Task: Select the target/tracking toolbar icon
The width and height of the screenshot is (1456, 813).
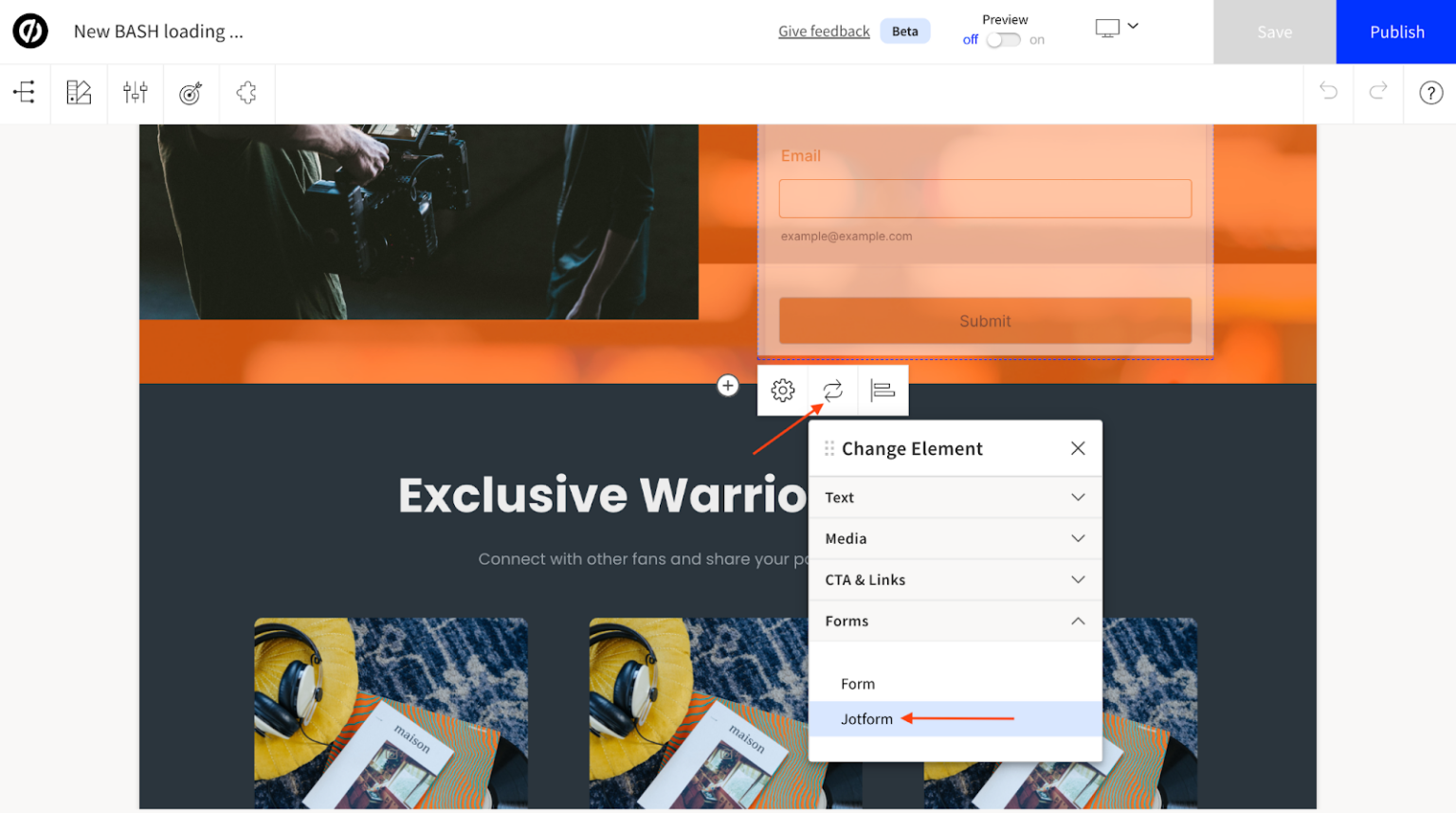Action: tap(191, 93)
